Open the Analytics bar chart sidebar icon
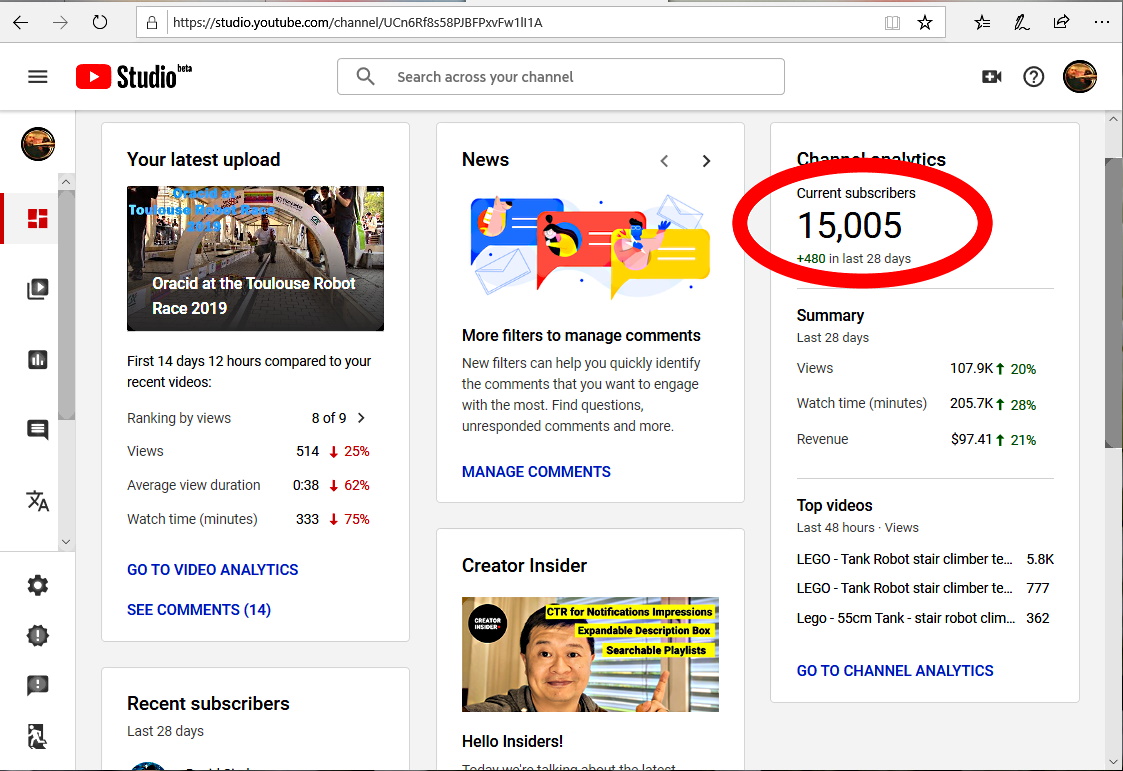 [37, 359]
